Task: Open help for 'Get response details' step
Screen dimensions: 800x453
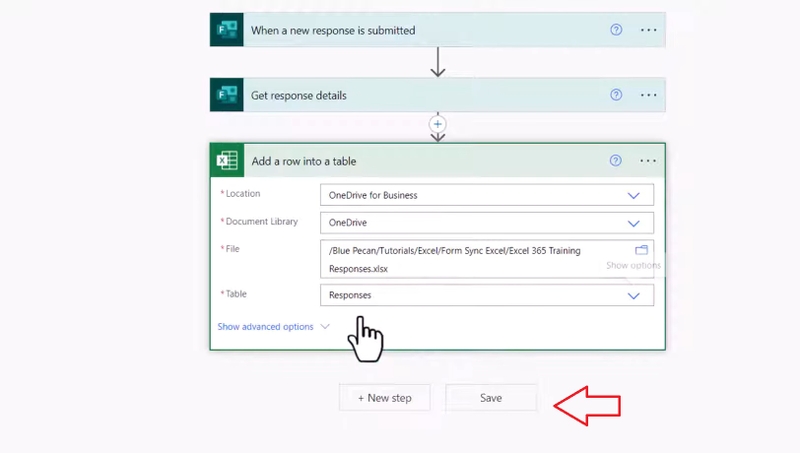Action: tap(616, 95)
